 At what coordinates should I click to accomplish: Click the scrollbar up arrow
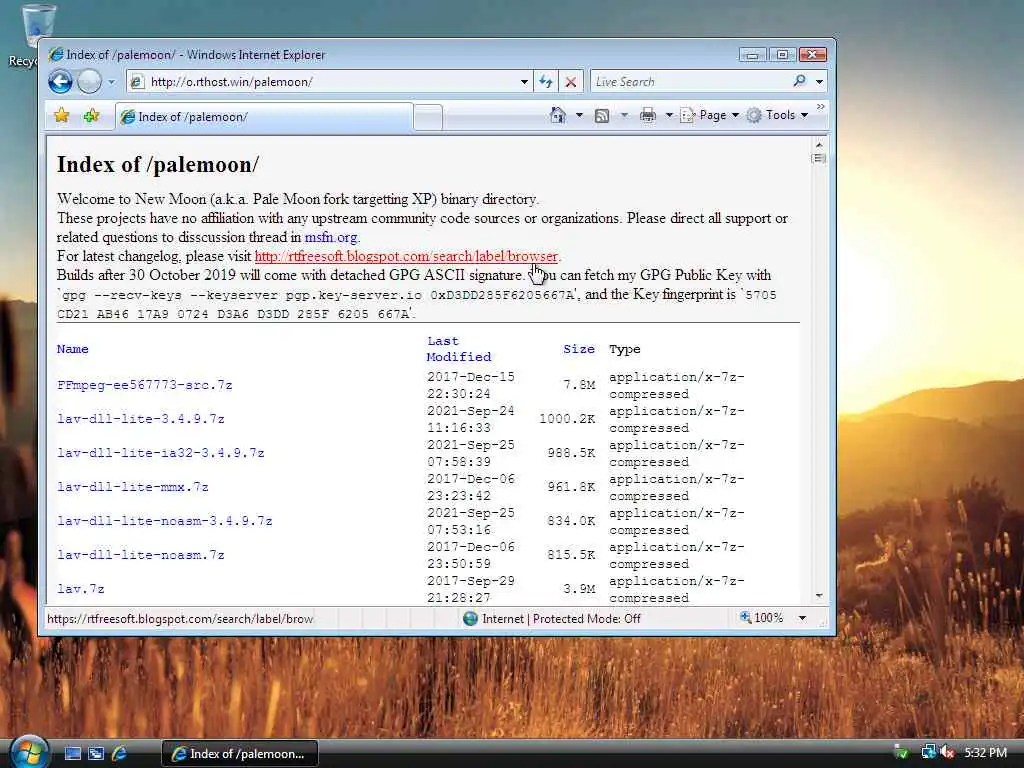tap(819, 144)
